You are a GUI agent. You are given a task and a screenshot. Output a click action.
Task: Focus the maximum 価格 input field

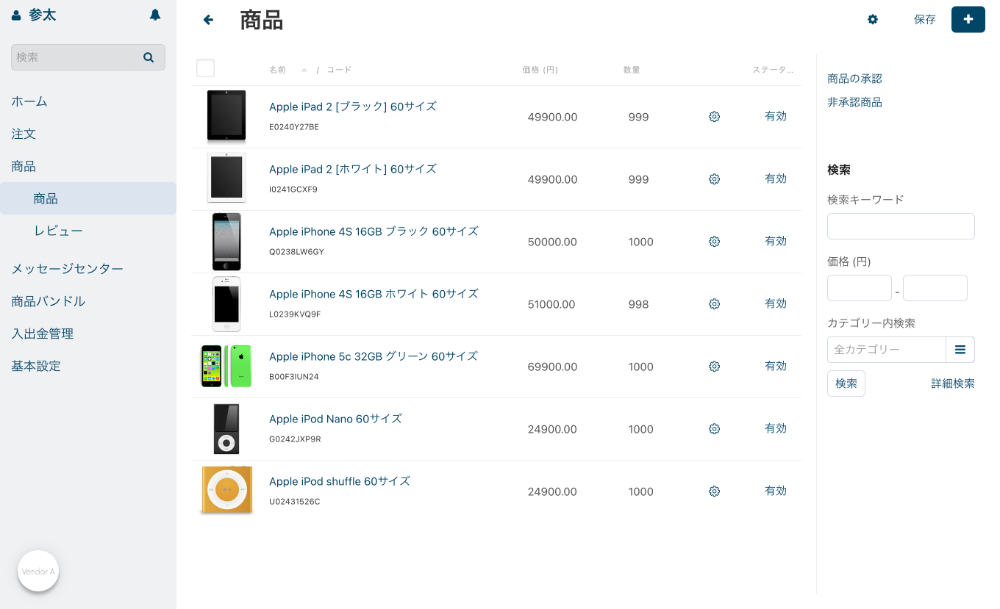click(x=935, y=288)
